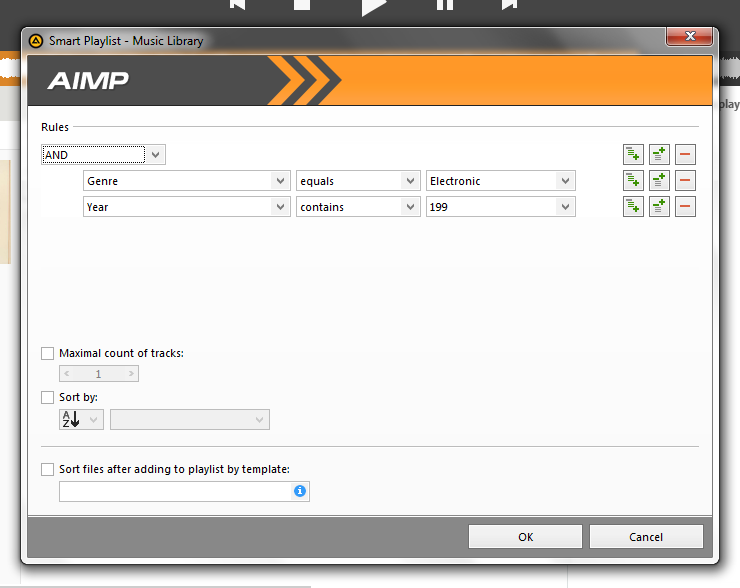Click the Cancel button
740x588 pixels.
646,537
